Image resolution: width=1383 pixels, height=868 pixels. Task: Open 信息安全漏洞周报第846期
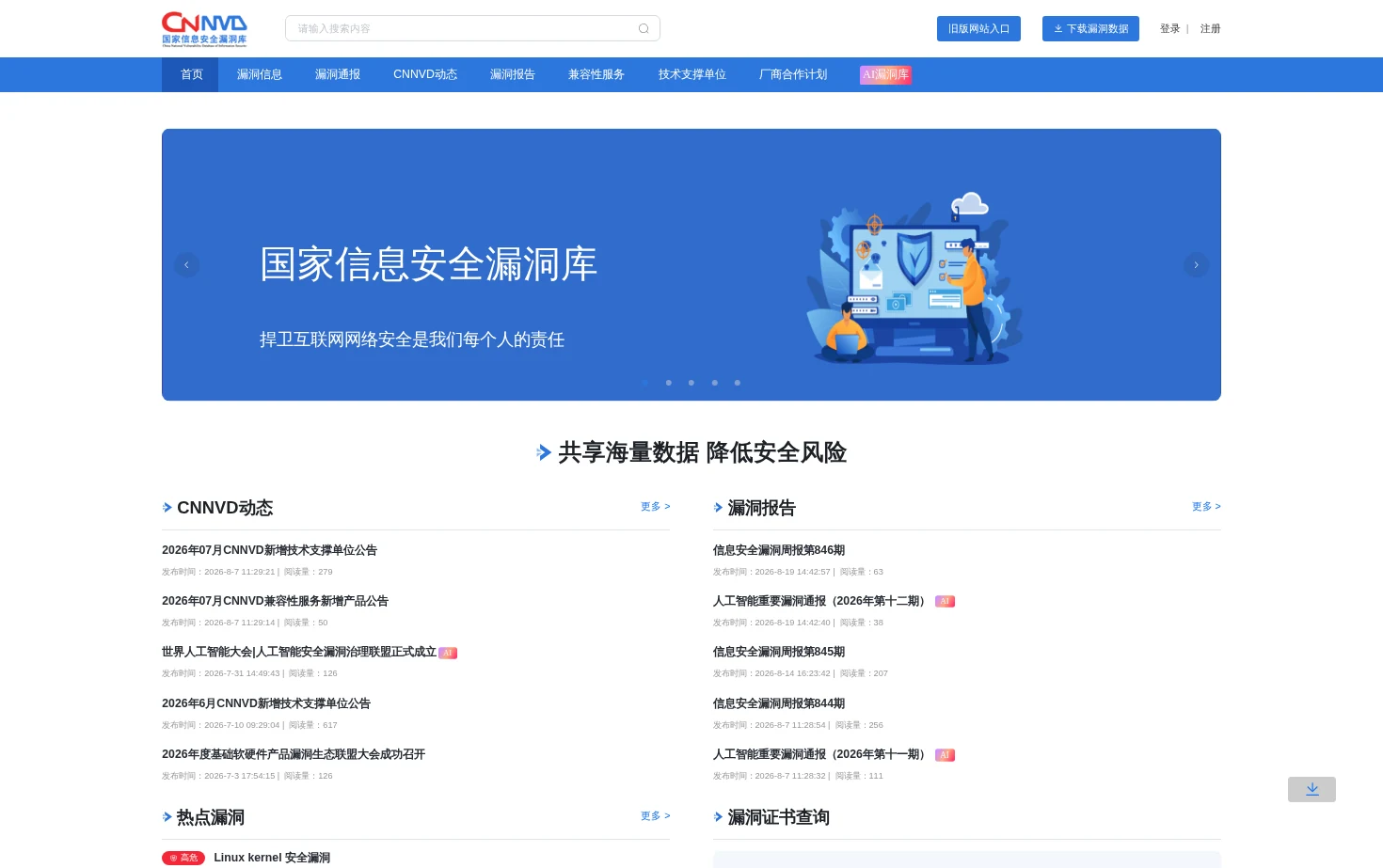point(779,550)
